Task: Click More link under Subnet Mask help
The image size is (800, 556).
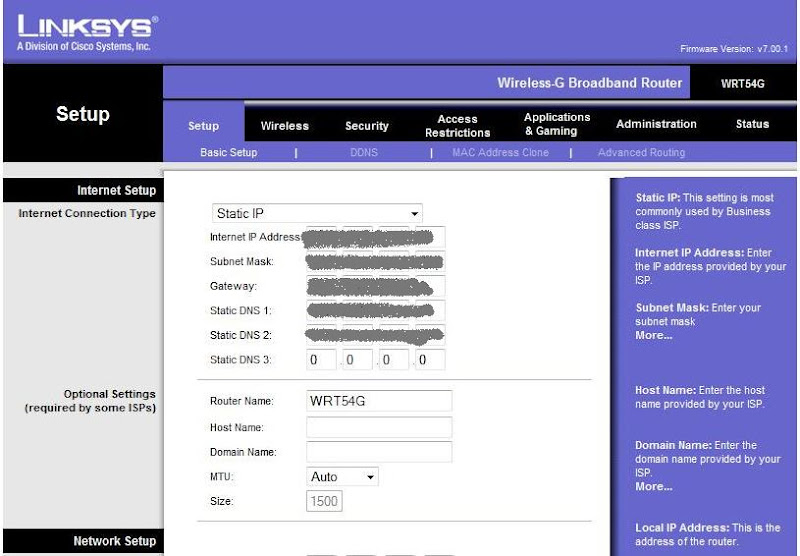Action: [x=654, y=335]
